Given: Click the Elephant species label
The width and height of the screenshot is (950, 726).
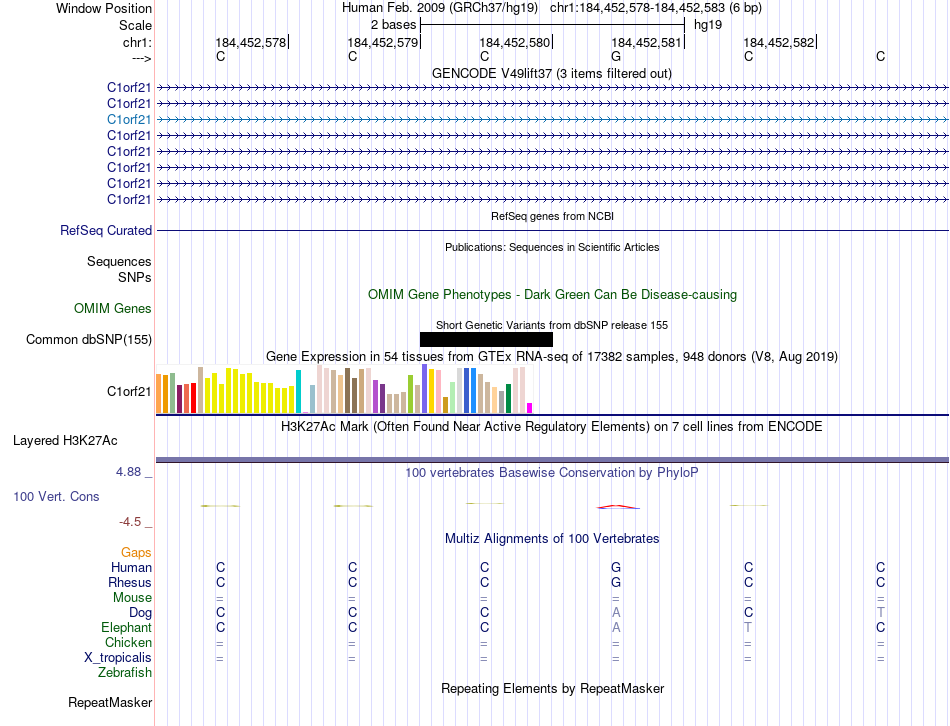Looking at the screenshot, I should 127,627.
